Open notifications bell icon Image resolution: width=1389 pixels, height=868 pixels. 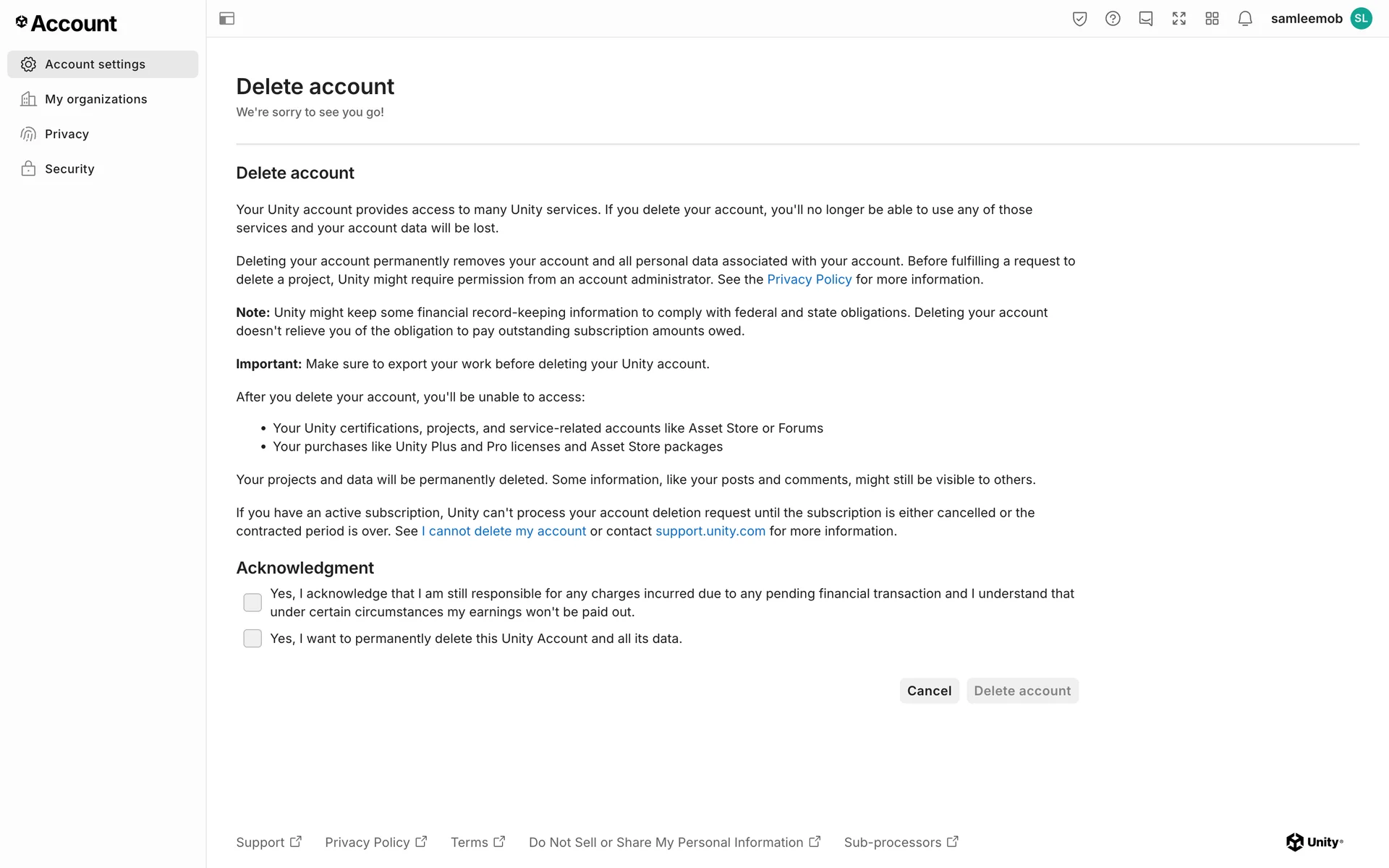(x=1245, y=19)
